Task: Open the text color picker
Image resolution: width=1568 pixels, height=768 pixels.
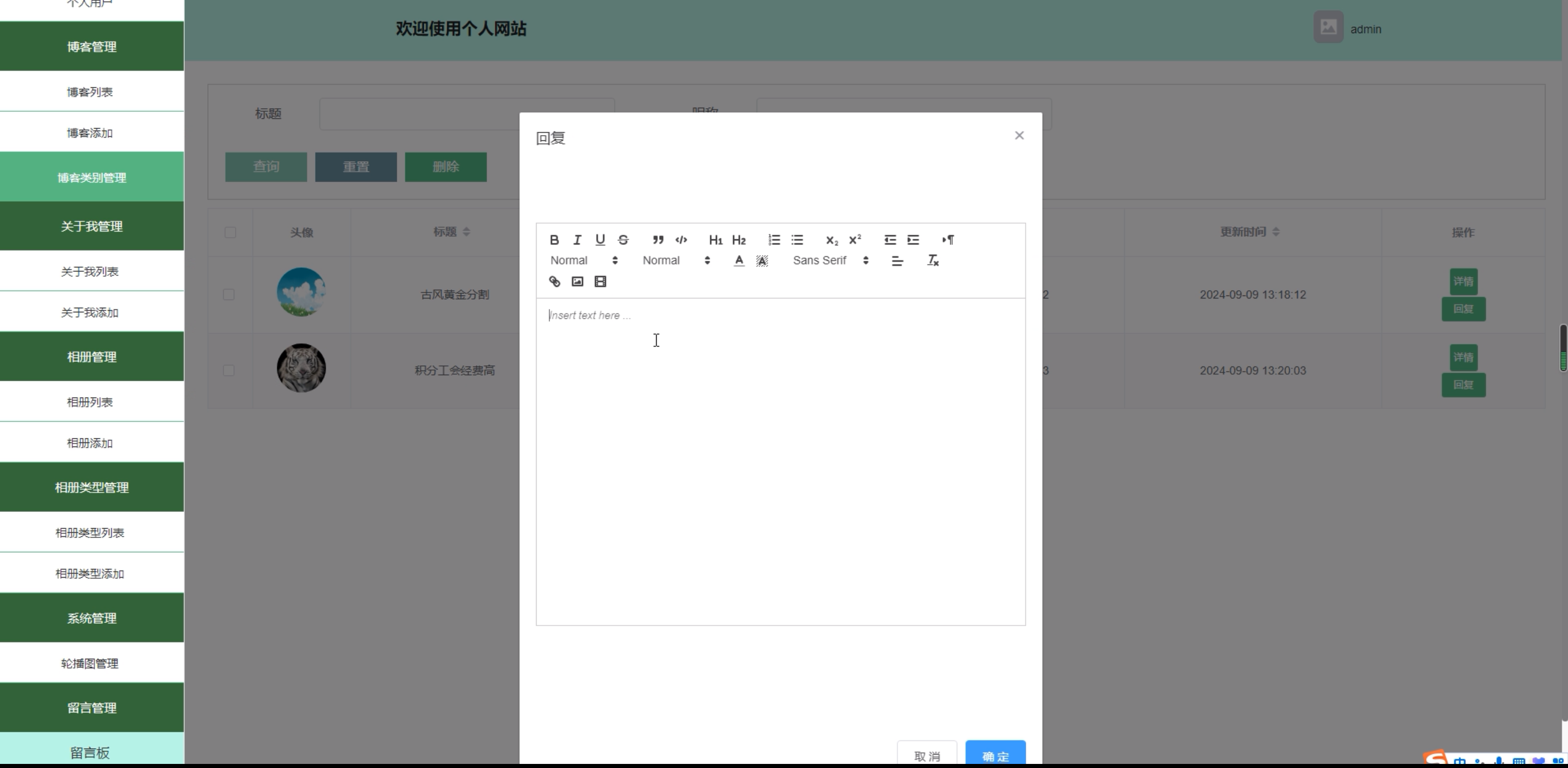Action: [738, 260]
